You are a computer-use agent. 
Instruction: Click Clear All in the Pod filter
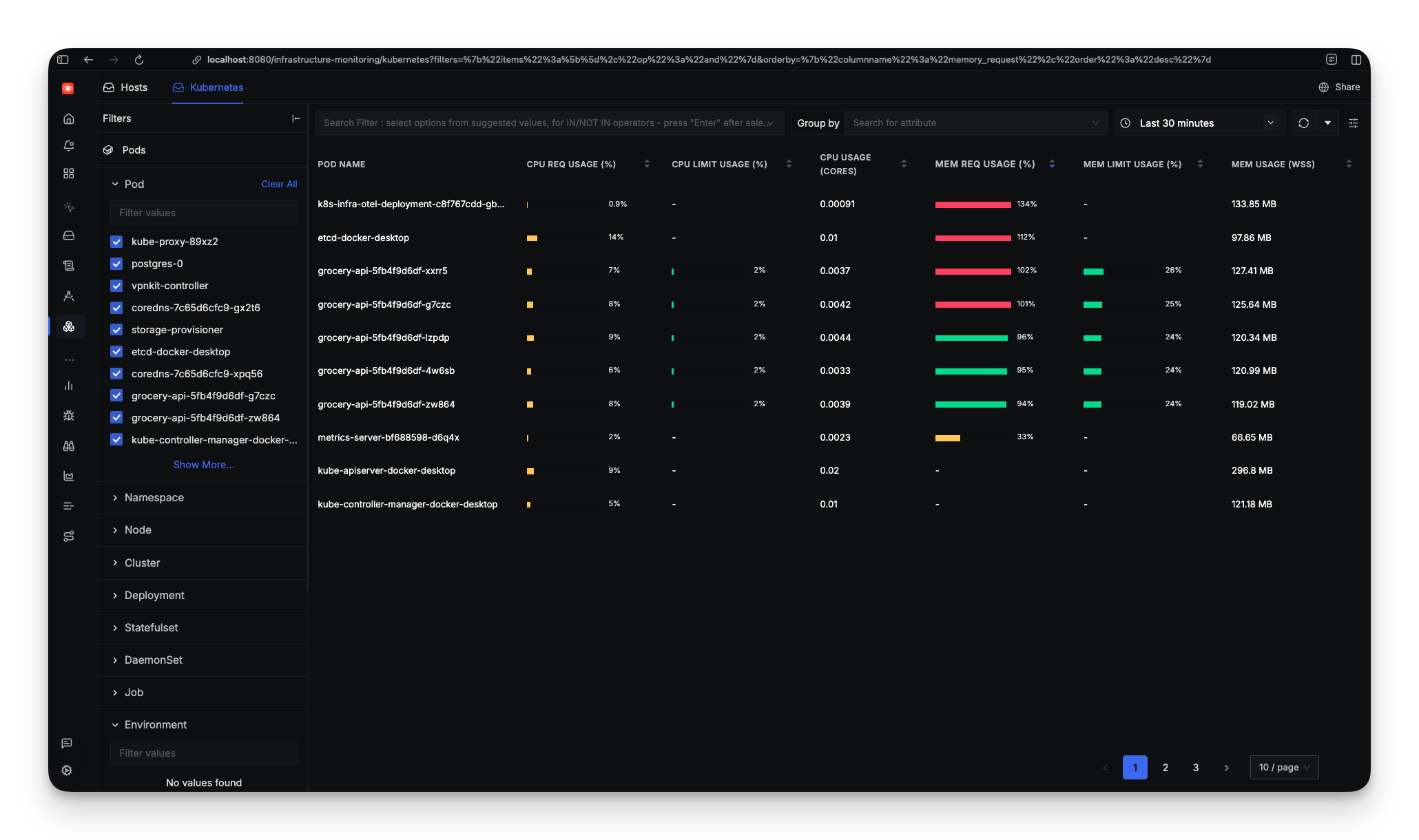tap(278, 184)
